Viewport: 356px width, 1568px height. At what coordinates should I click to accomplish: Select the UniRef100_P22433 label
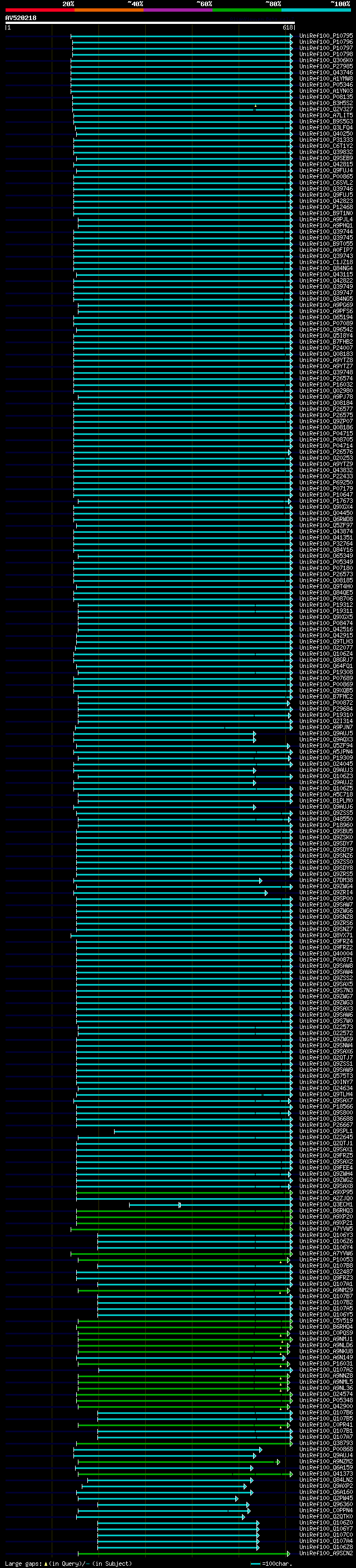pos(326,477)
